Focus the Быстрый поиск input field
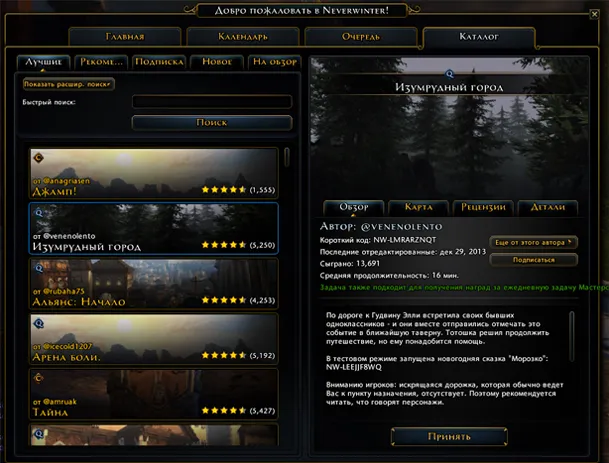Screen dimensions: 609x463 coord(212,102)
